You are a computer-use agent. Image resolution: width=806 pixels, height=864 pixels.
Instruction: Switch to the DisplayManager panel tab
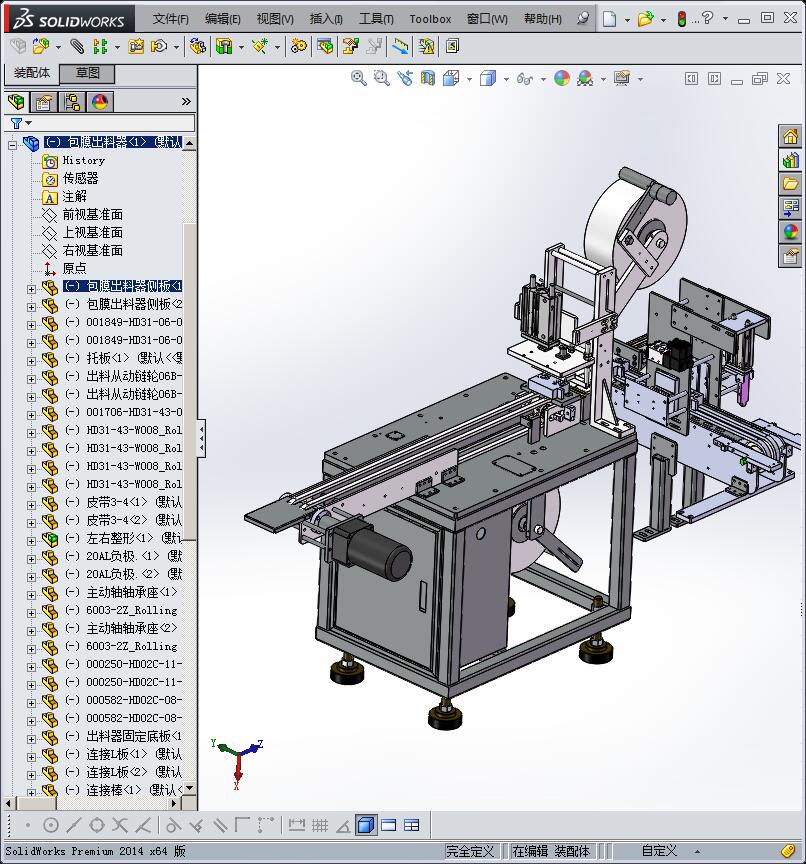tap(100, 102)
